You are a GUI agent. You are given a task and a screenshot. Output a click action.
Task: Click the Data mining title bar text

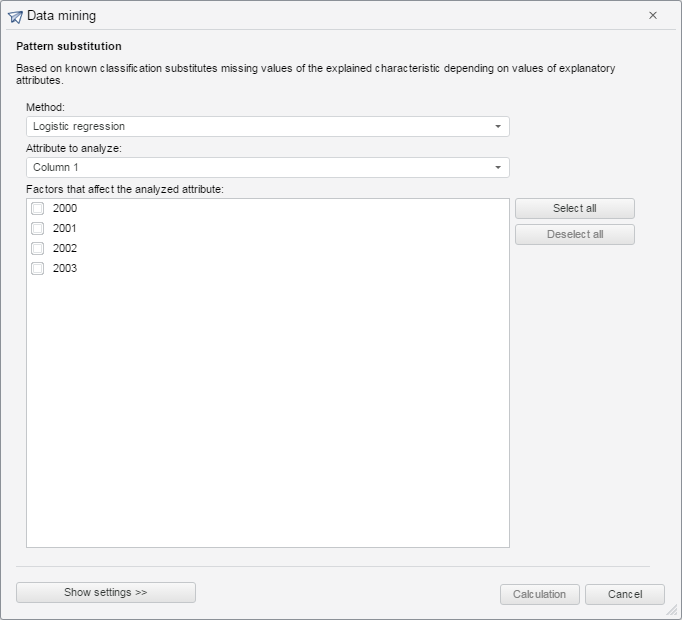[x=62, y=16]
